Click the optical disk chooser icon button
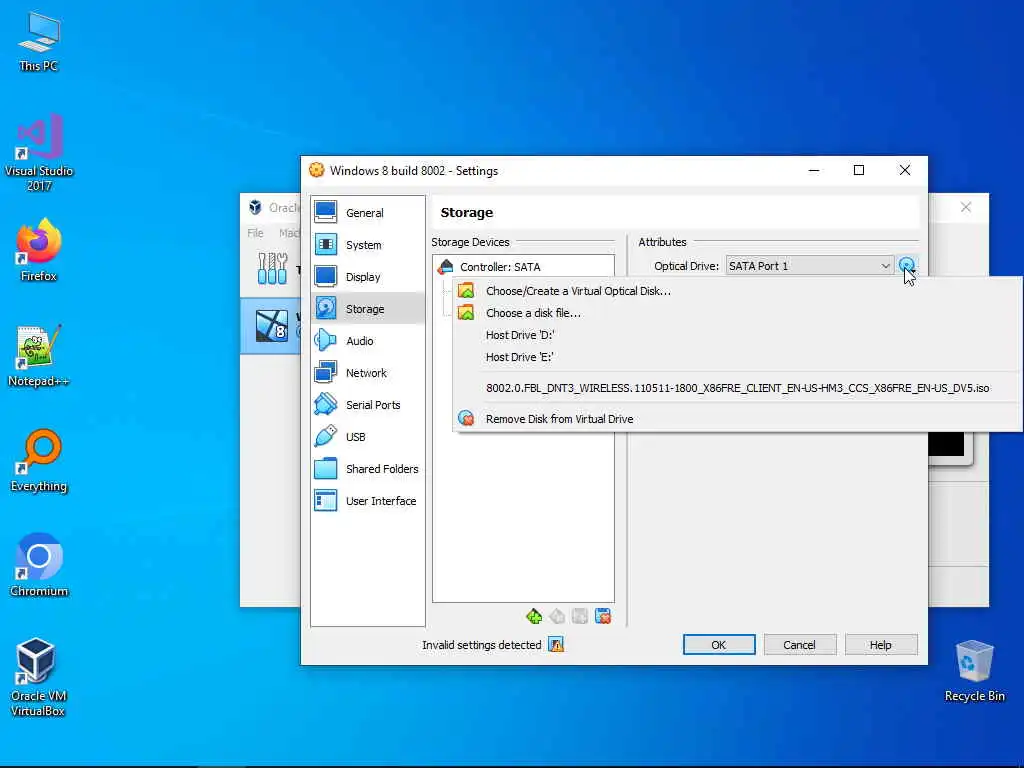 pyautogui.click(x=906, y=265)
